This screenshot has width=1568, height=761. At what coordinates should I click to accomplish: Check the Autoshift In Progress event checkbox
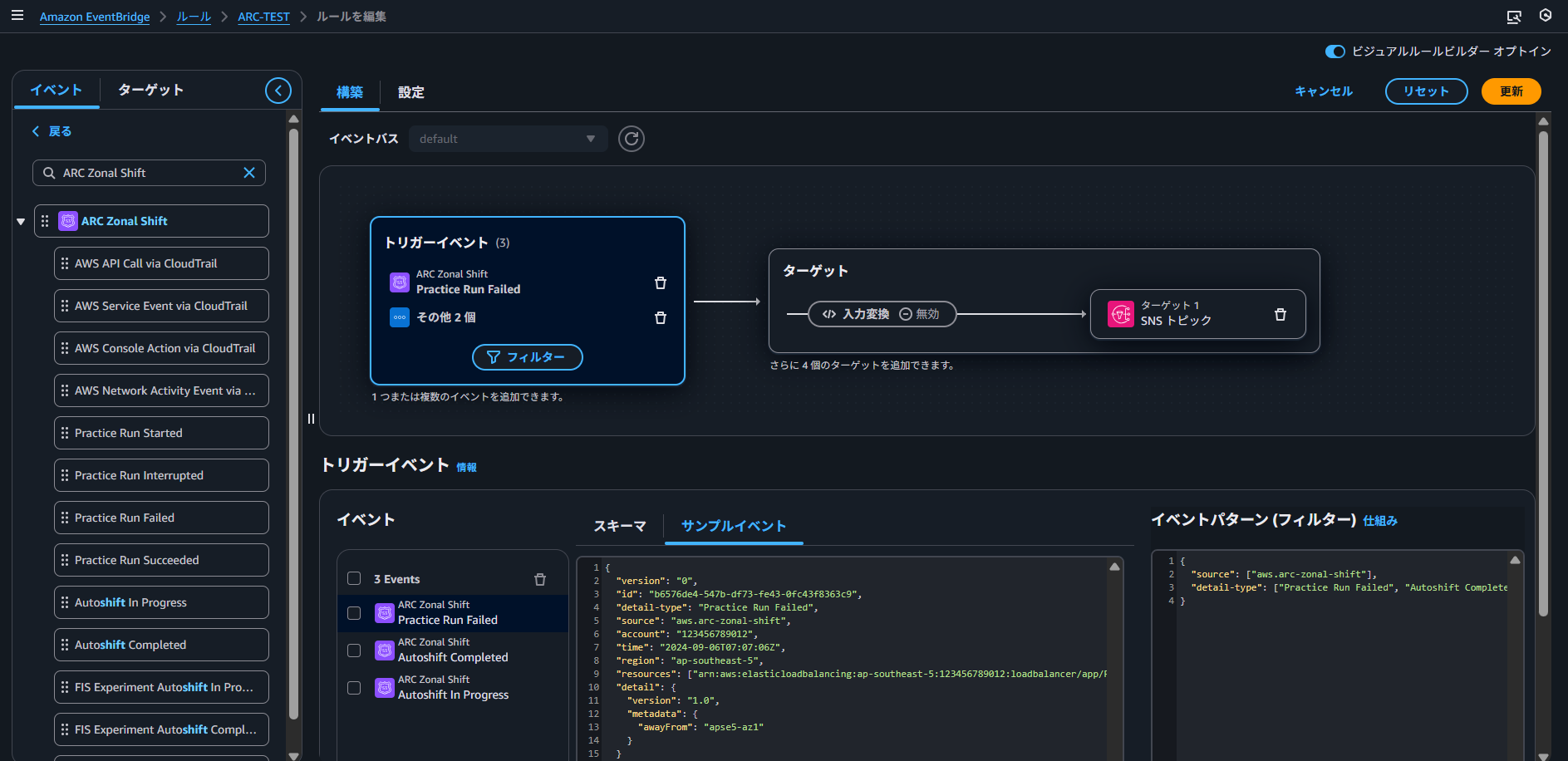[x=354, y=688]
